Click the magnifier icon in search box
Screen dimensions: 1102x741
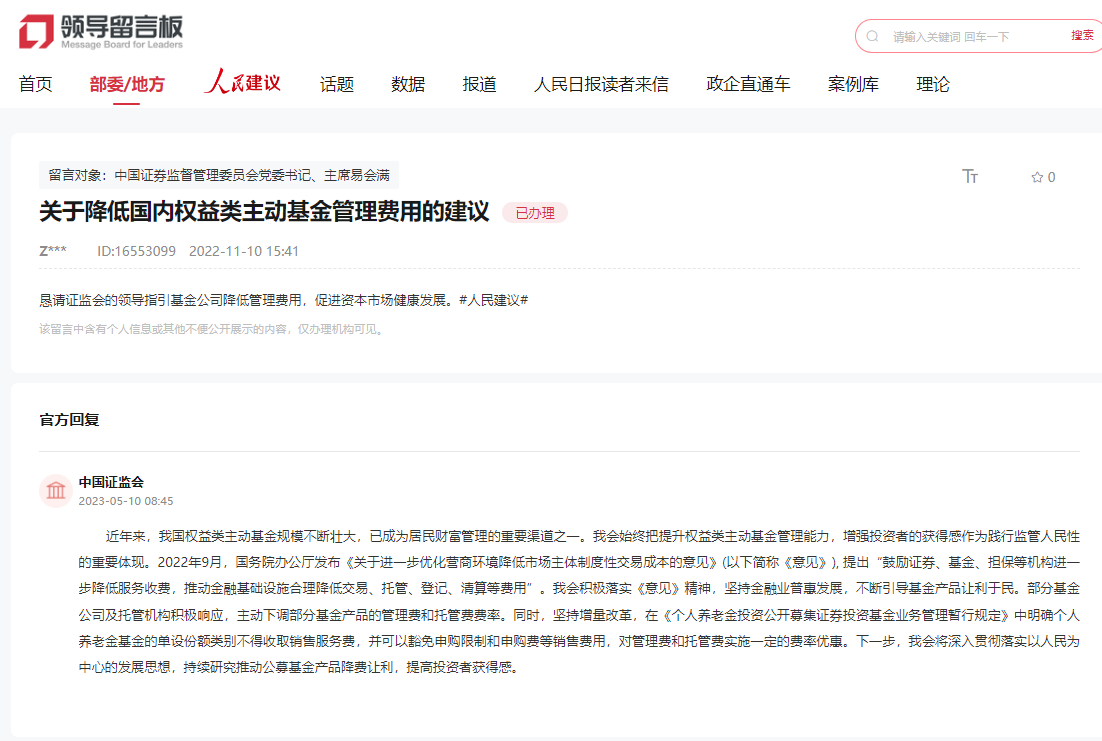[873, 36]
